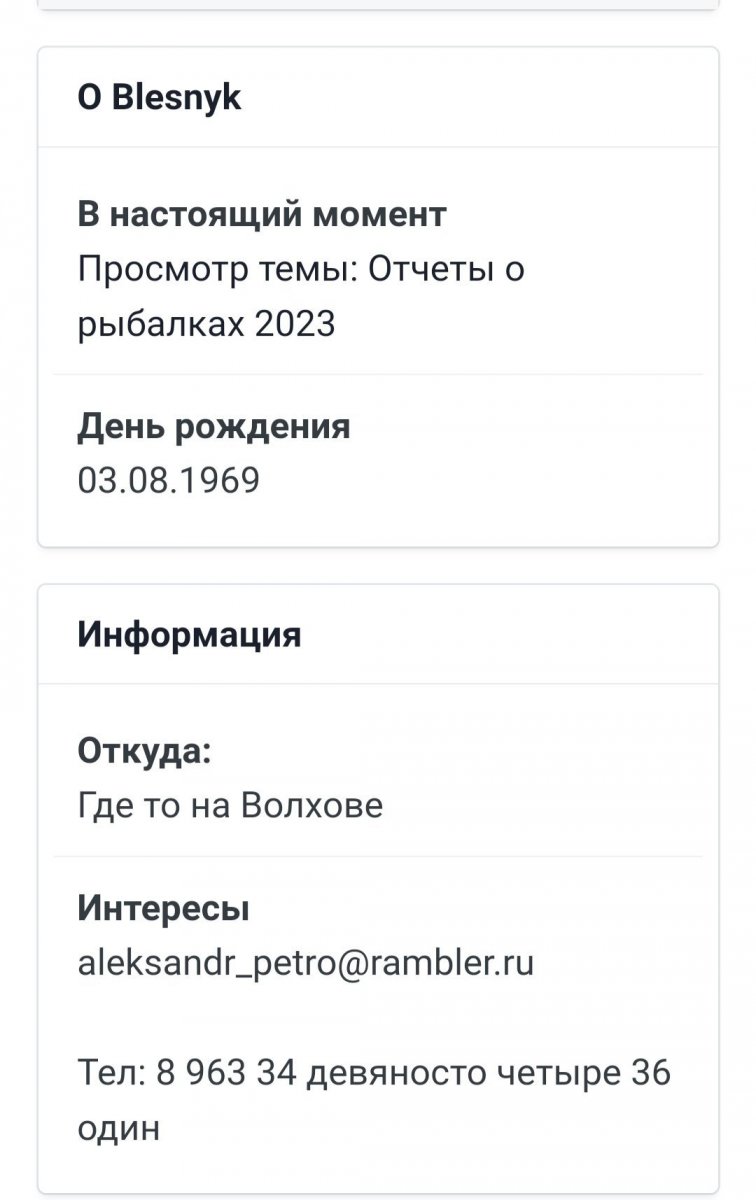Click the "Информация" section heading
756x1200 pixels.
pos(189,635)
